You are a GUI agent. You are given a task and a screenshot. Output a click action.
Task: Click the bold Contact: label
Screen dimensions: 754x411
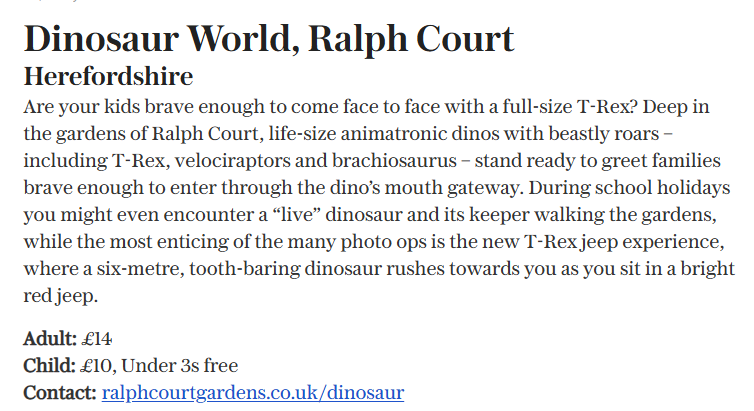60,393
